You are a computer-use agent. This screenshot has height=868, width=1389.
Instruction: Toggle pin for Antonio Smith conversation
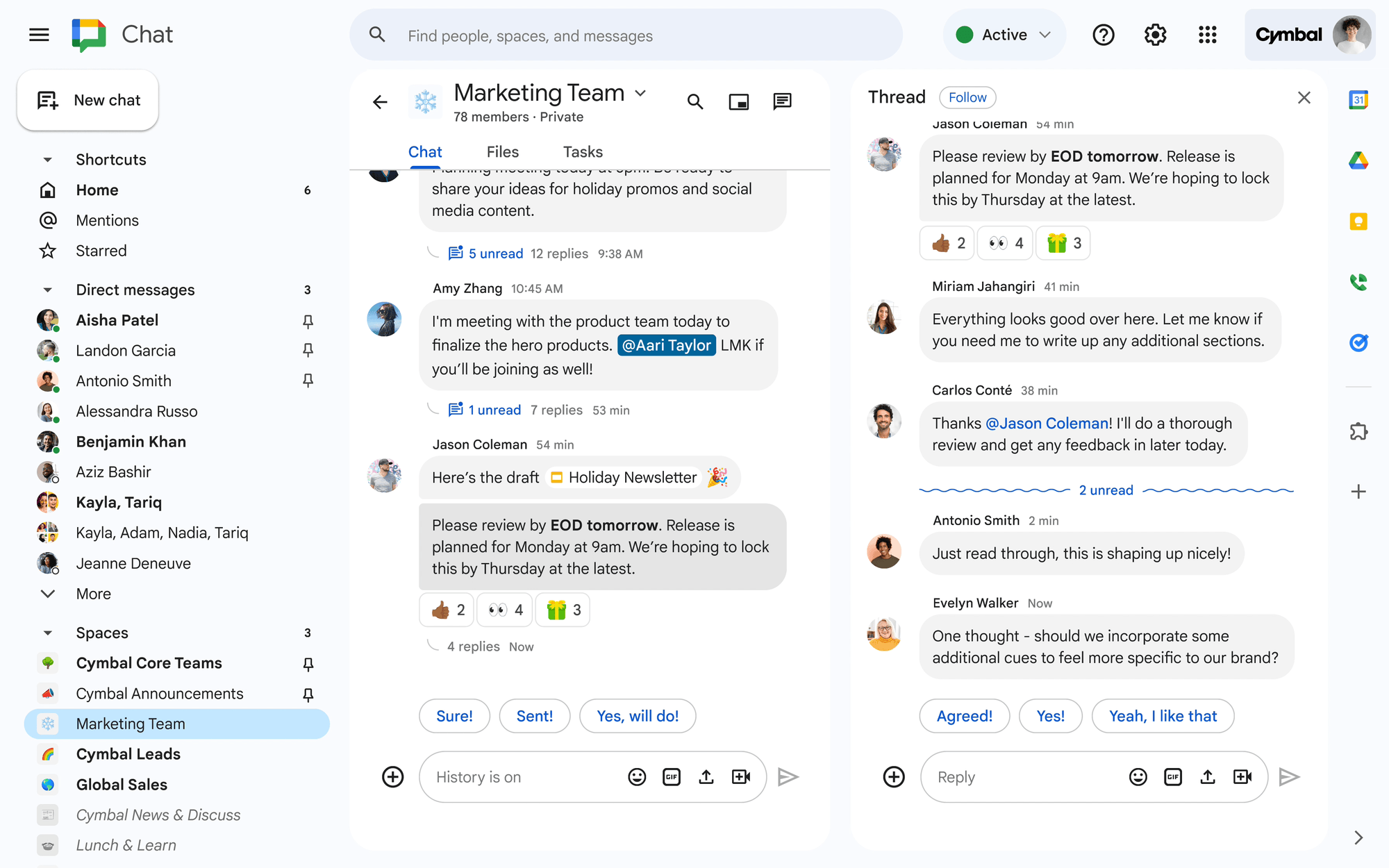tap(308, 381)
